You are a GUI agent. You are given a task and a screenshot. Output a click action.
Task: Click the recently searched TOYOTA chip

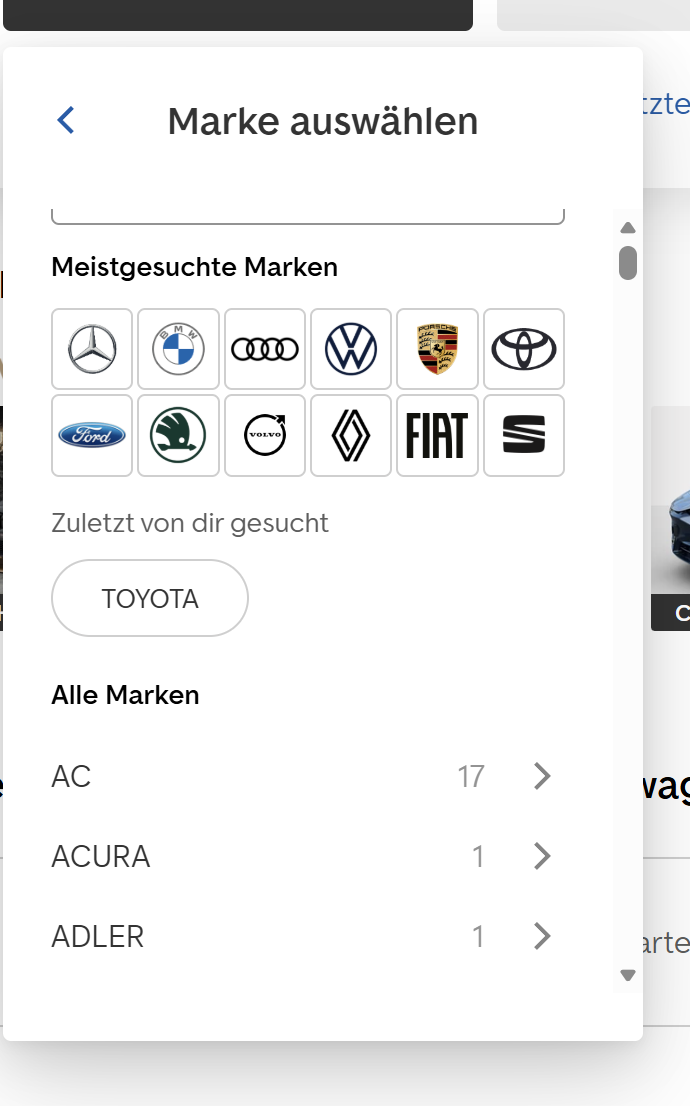coord(150,598)
